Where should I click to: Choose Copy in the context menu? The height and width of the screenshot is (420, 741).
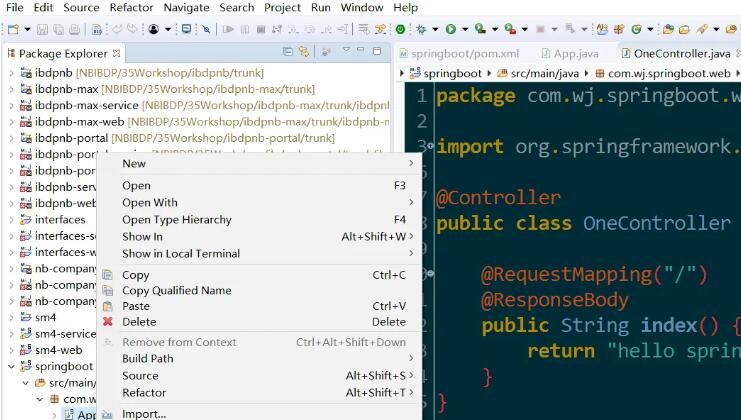coord(259,275)
